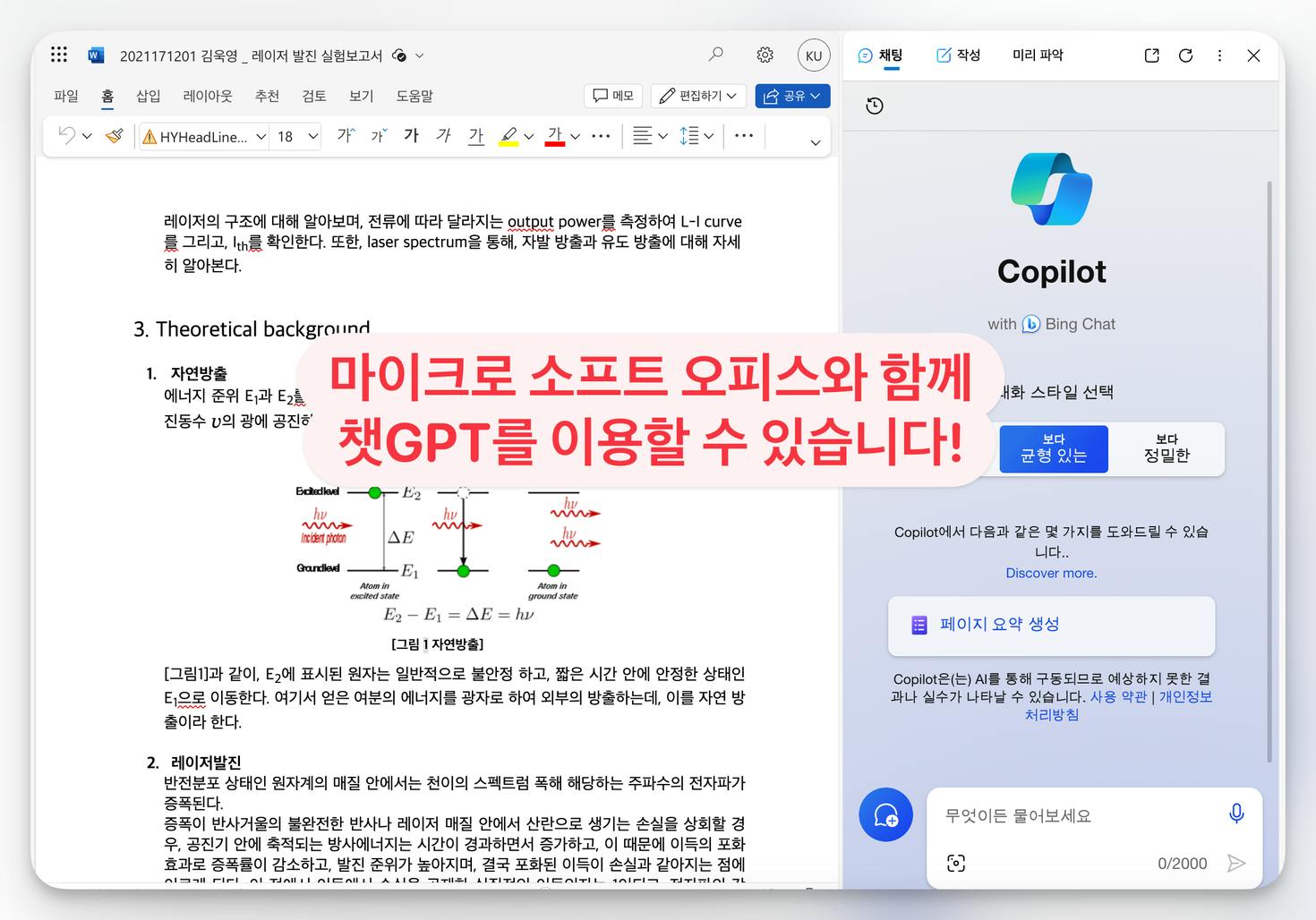This screenshot has height=920, width=1316.
Task: Select the Format Painter brush
Action: (x=114, y=136)
